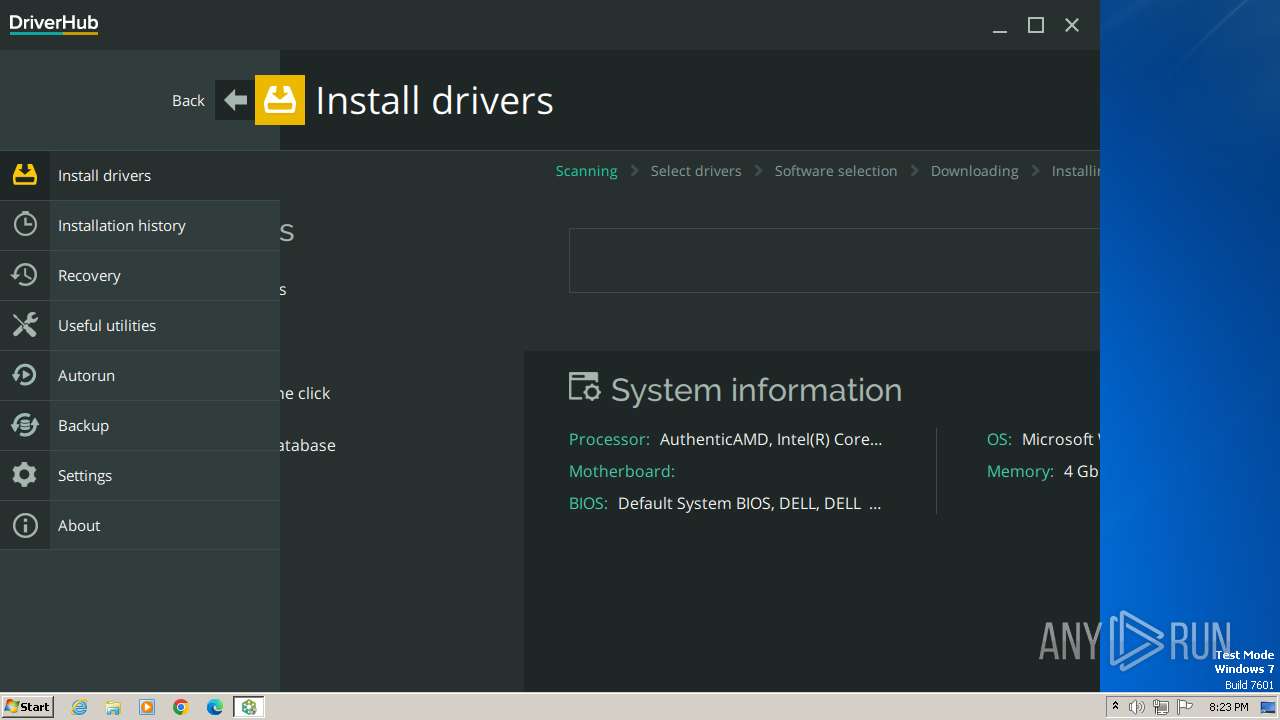Select the Select drivers step
1280x720 pixels.
[x=696, y=171]
